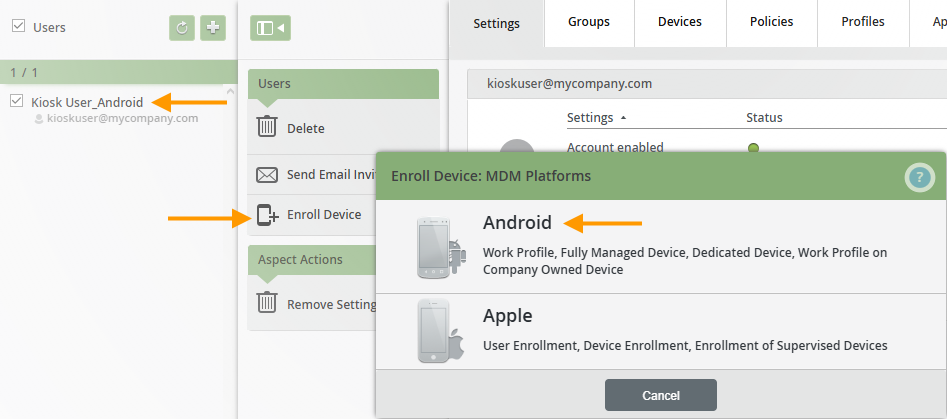Click the Enroll Device: MDM Platforms title

click(491, 176)
